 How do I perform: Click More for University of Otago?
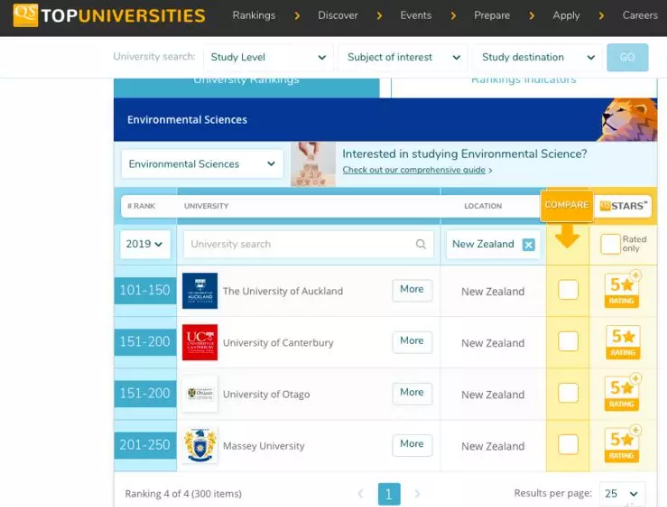412,393
